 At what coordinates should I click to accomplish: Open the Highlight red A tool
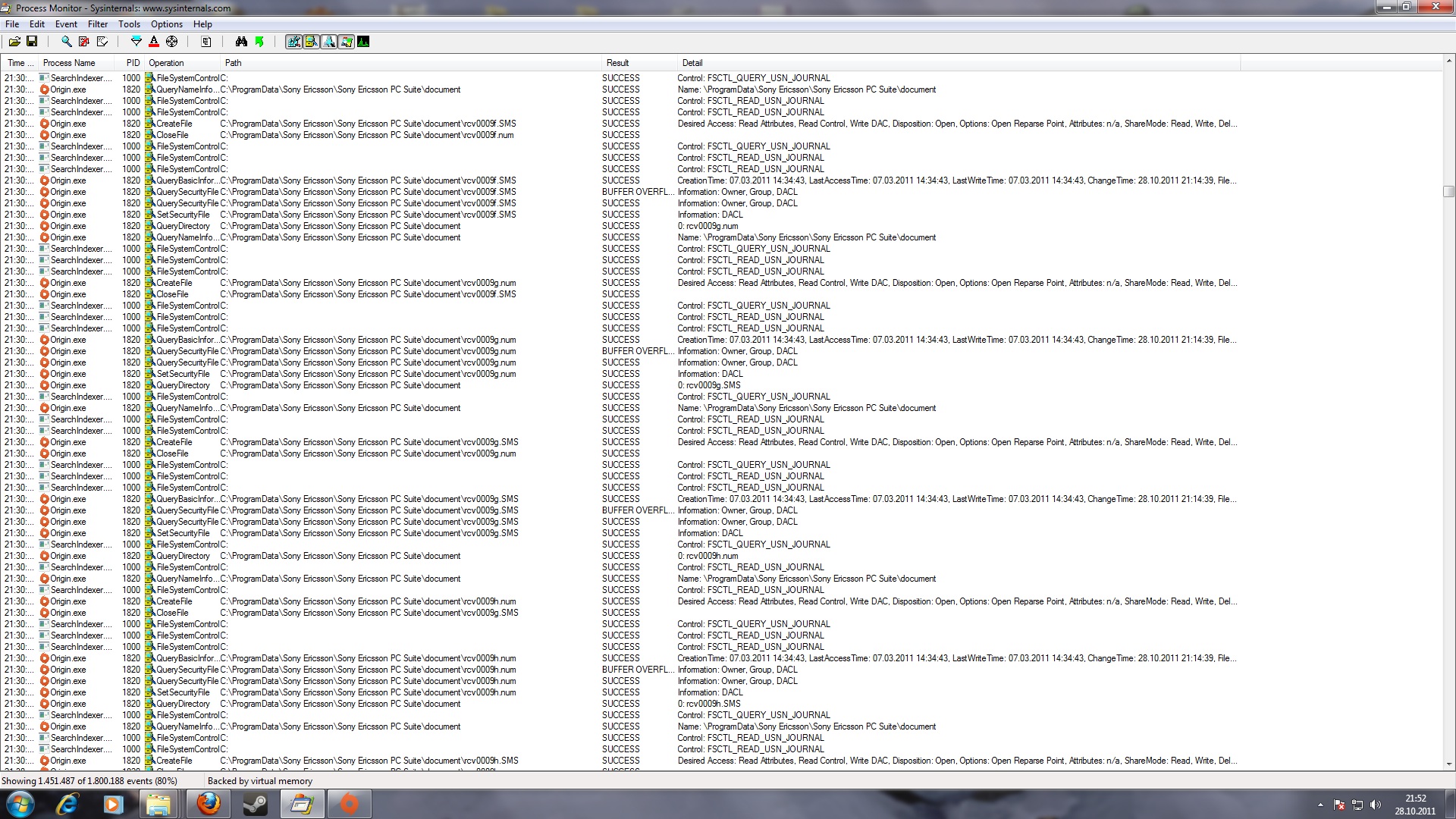154,42
